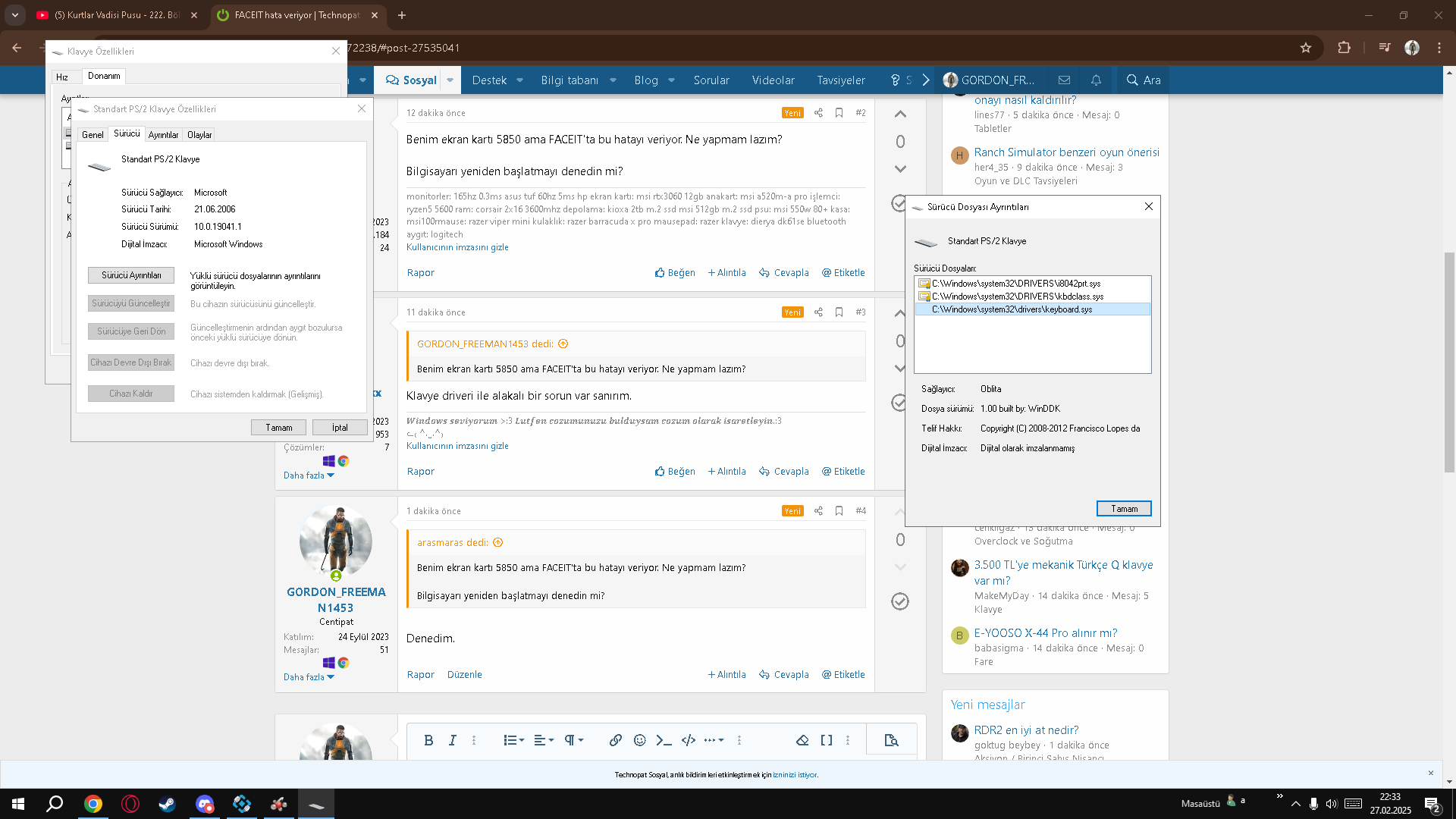The width and height of the screenshot is (1456, 819).
Task: Open the smiley emoji picker
Action: click(639, 740)
